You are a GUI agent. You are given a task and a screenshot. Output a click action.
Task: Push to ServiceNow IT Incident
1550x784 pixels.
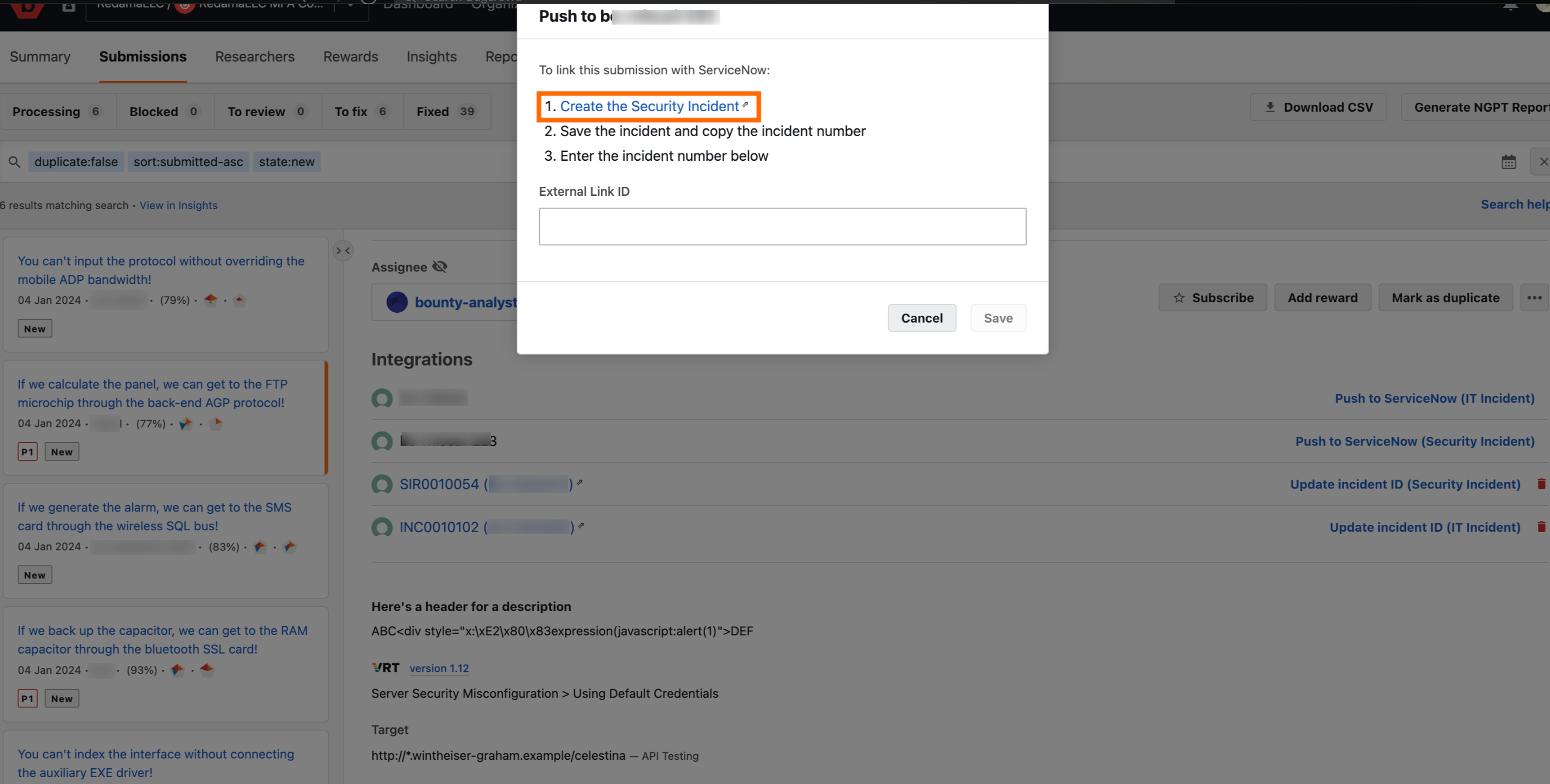click(x=1434, y=398)
